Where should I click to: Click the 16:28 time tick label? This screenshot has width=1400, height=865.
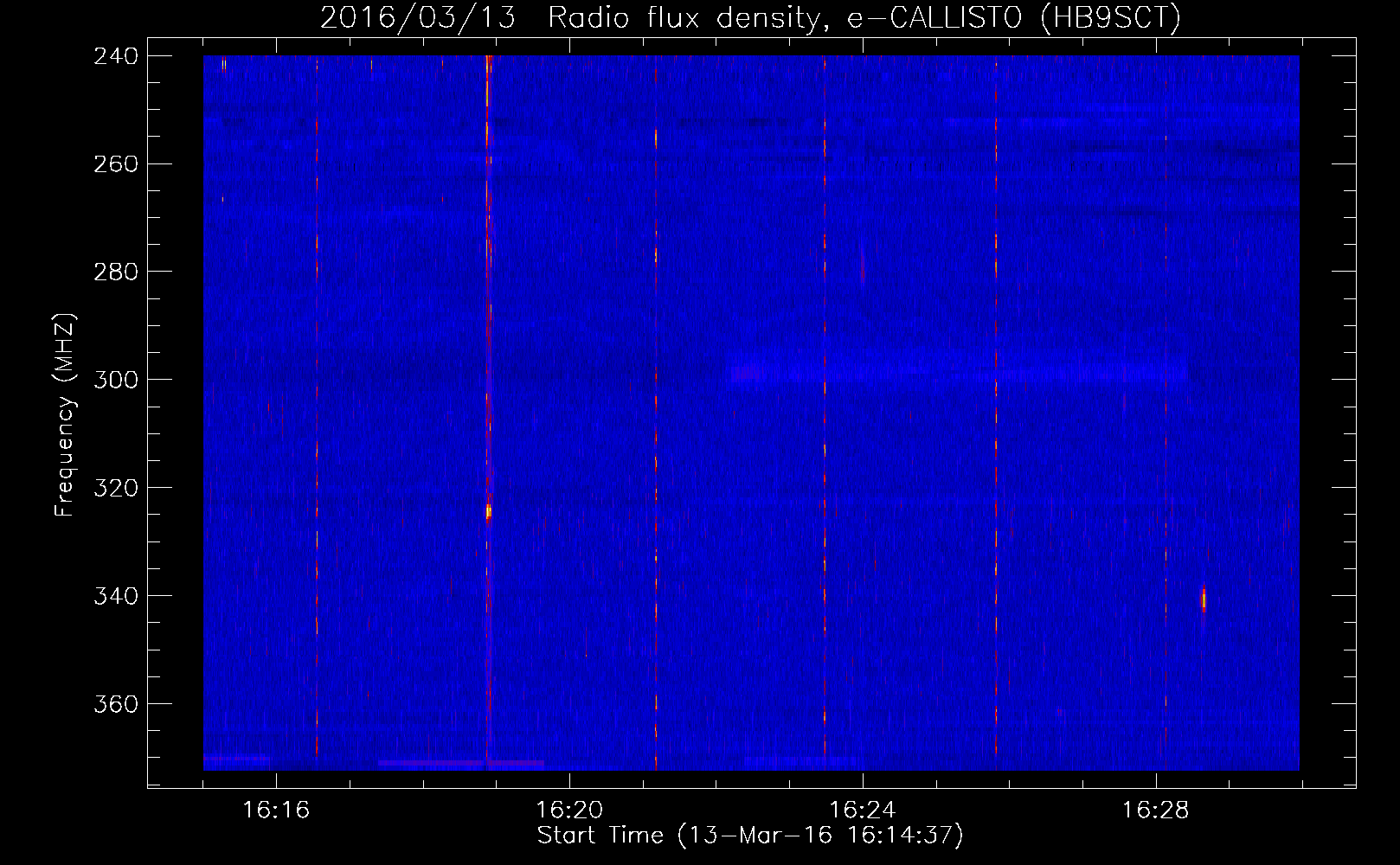click(1156, 811)
